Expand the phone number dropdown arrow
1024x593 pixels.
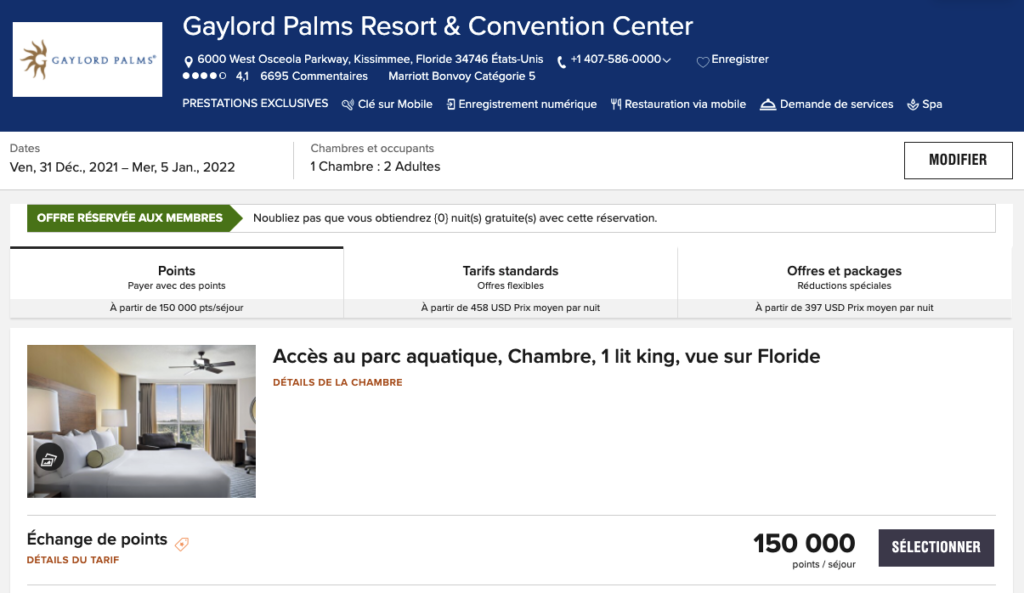click(x=667, y=60)
